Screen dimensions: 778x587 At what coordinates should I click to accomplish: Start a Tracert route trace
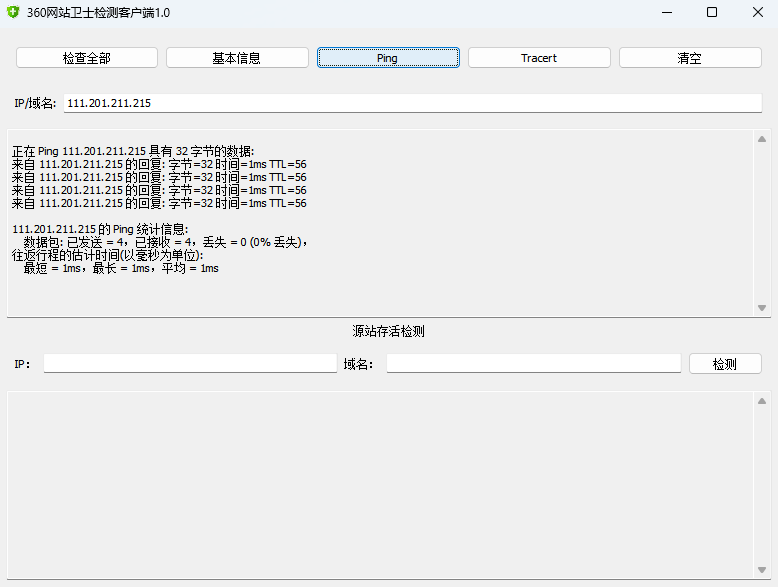539,58
